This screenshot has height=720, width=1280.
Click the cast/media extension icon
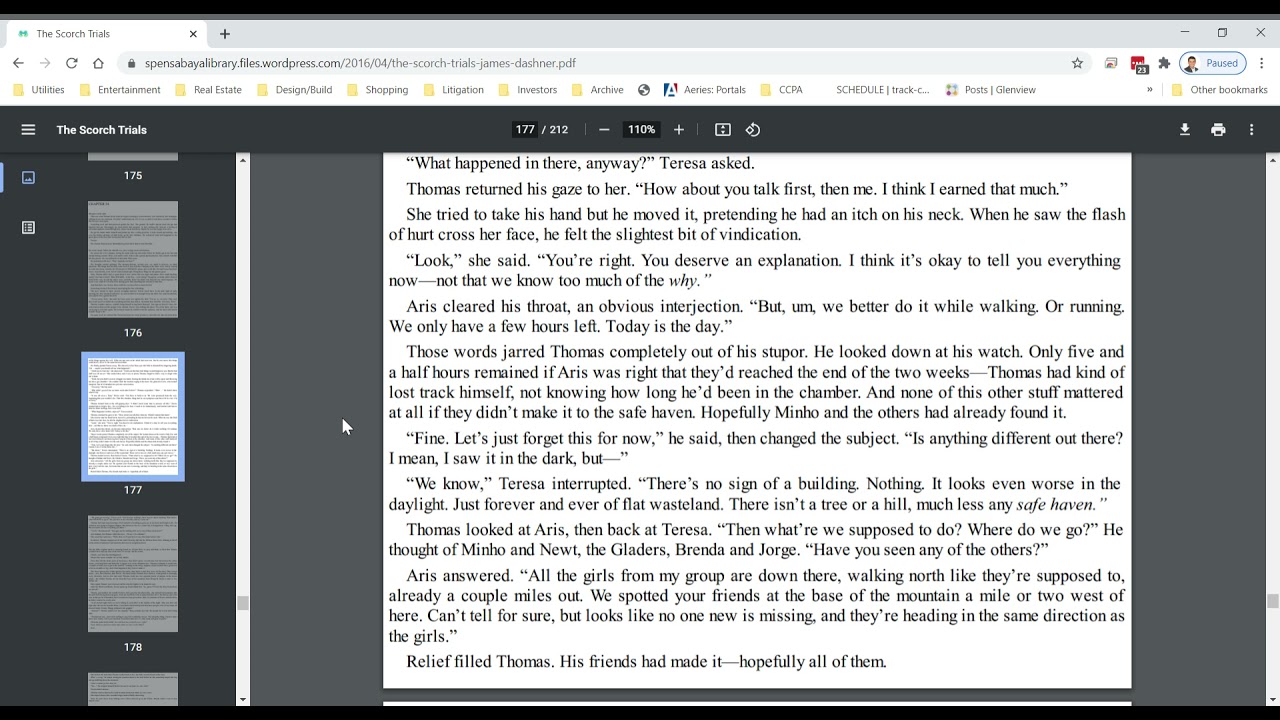point(1111,63)
